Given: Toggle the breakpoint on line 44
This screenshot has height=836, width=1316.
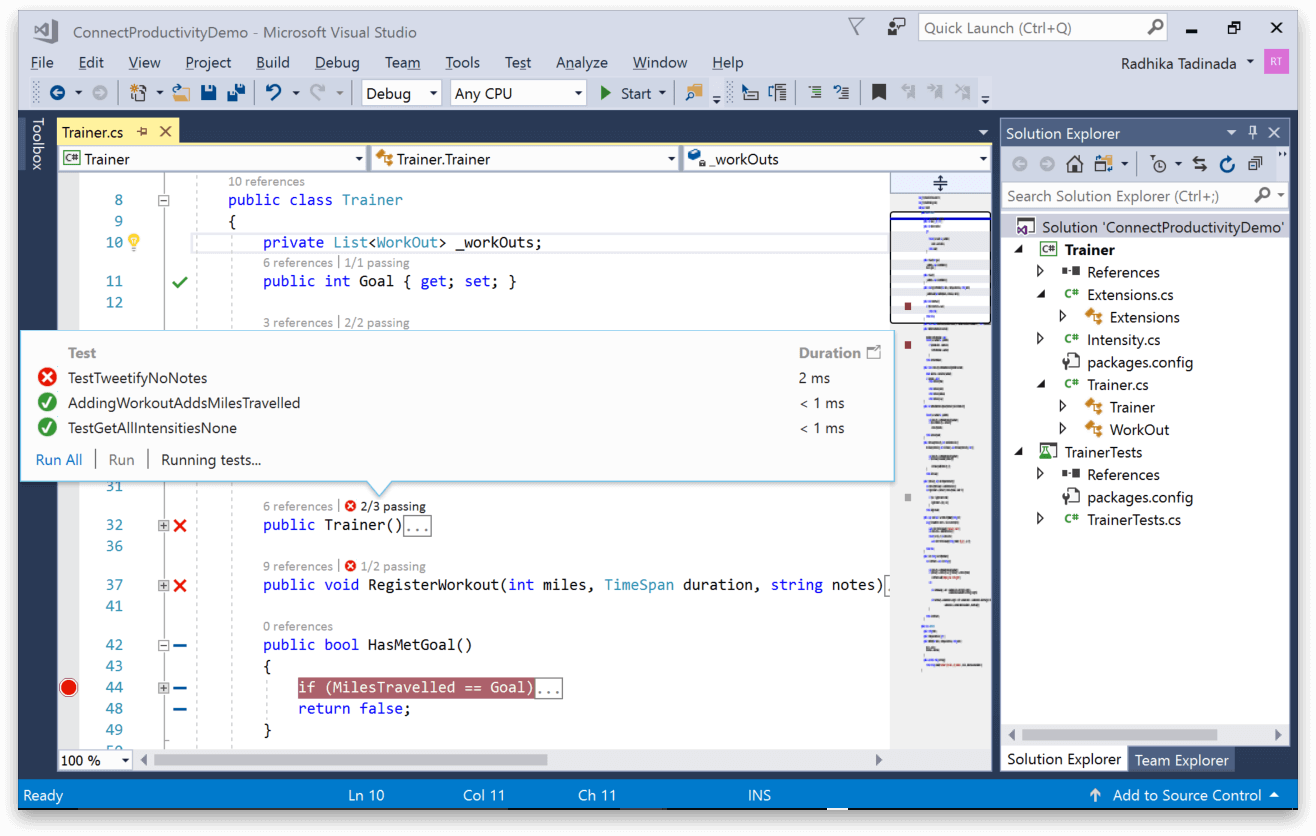Looking at the screenshot, I should [x=68, y=687].
